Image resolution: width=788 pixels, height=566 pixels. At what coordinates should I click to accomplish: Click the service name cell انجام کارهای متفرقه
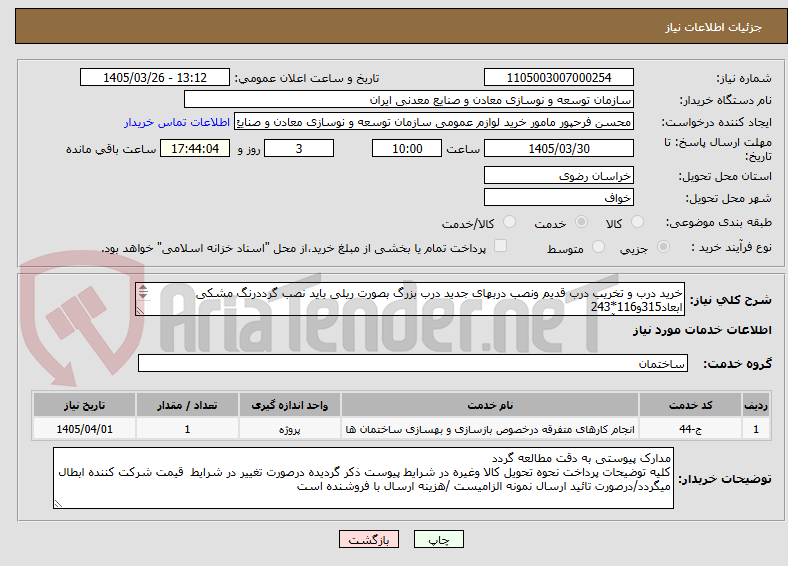point(490,429)
